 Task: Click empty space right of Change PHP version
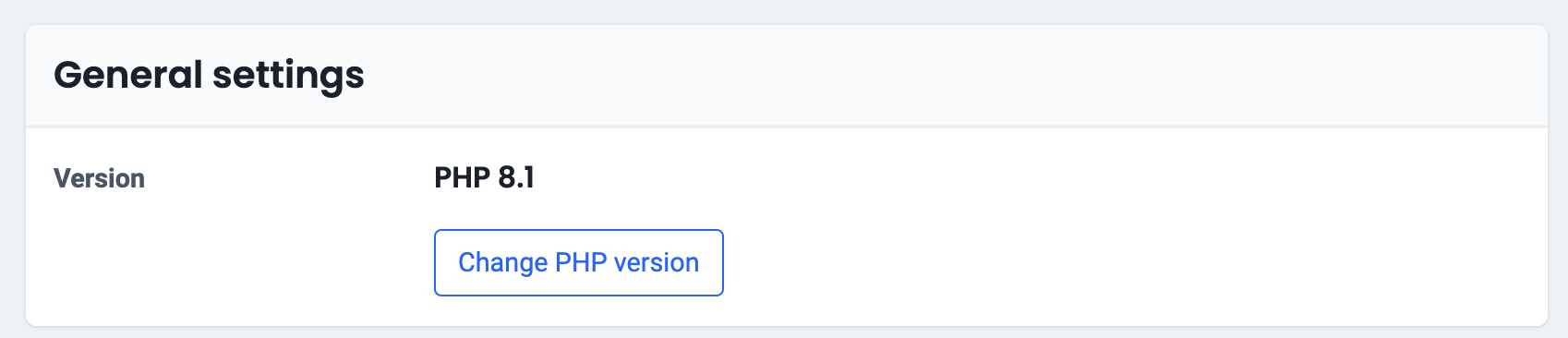coord(1108,263)
